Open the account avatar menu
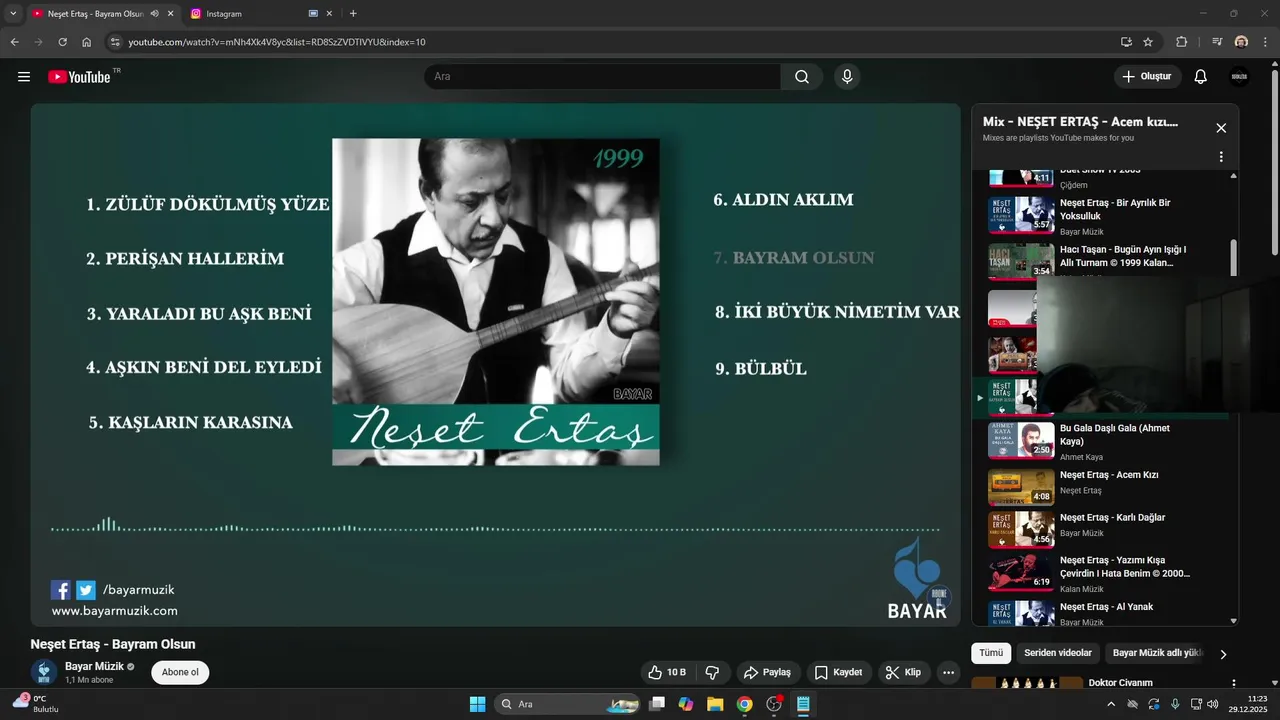Viewport: 1280px width, 720px height. [x=1239, y=77]
